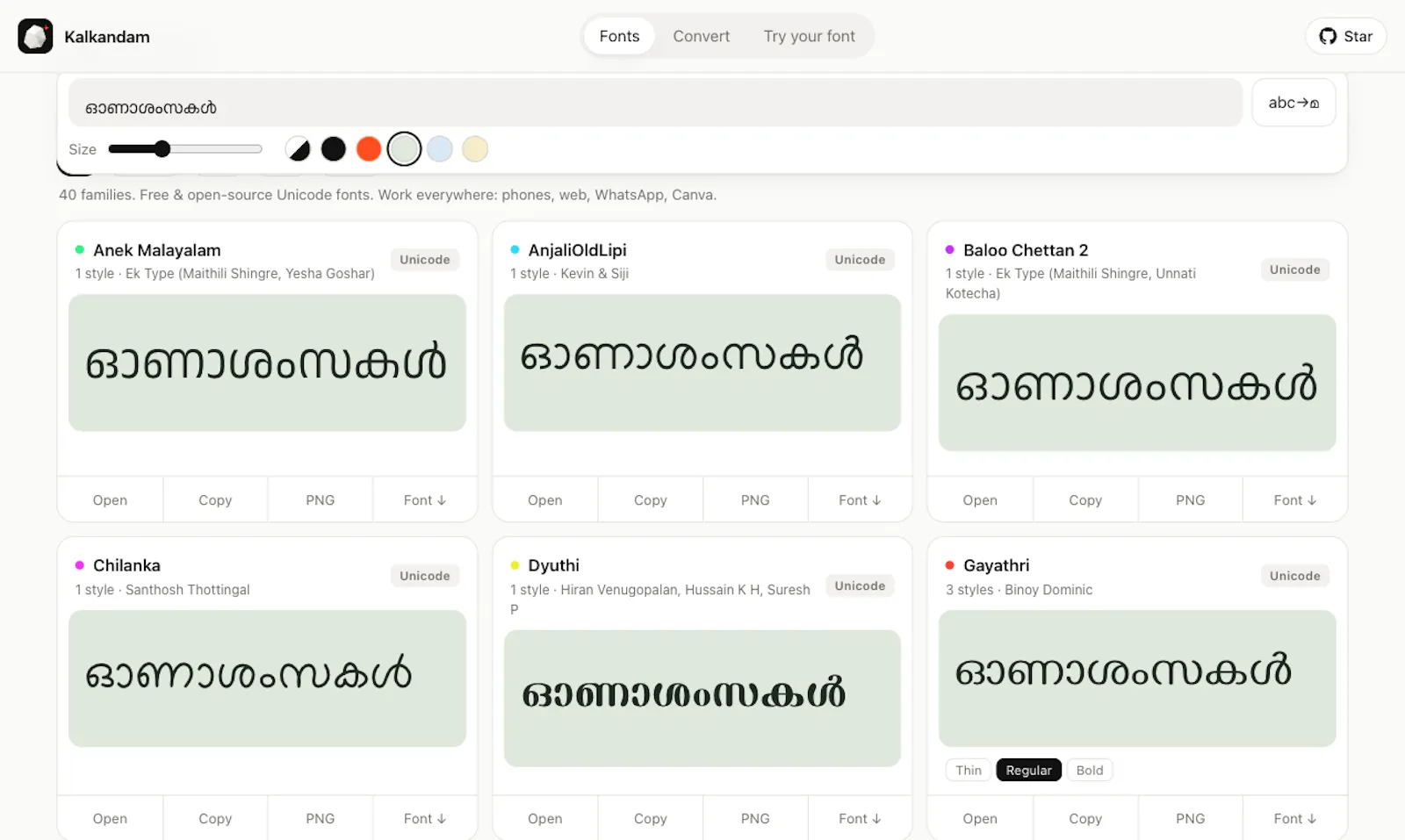
Task: Open the Dyuthi font
Action: [x=545, y=819]
